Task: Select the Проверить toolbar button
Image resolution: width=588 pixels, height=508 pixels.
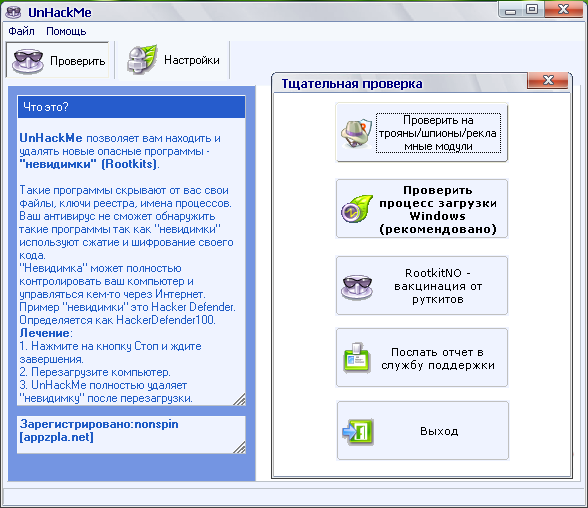Action: (57, 60)
